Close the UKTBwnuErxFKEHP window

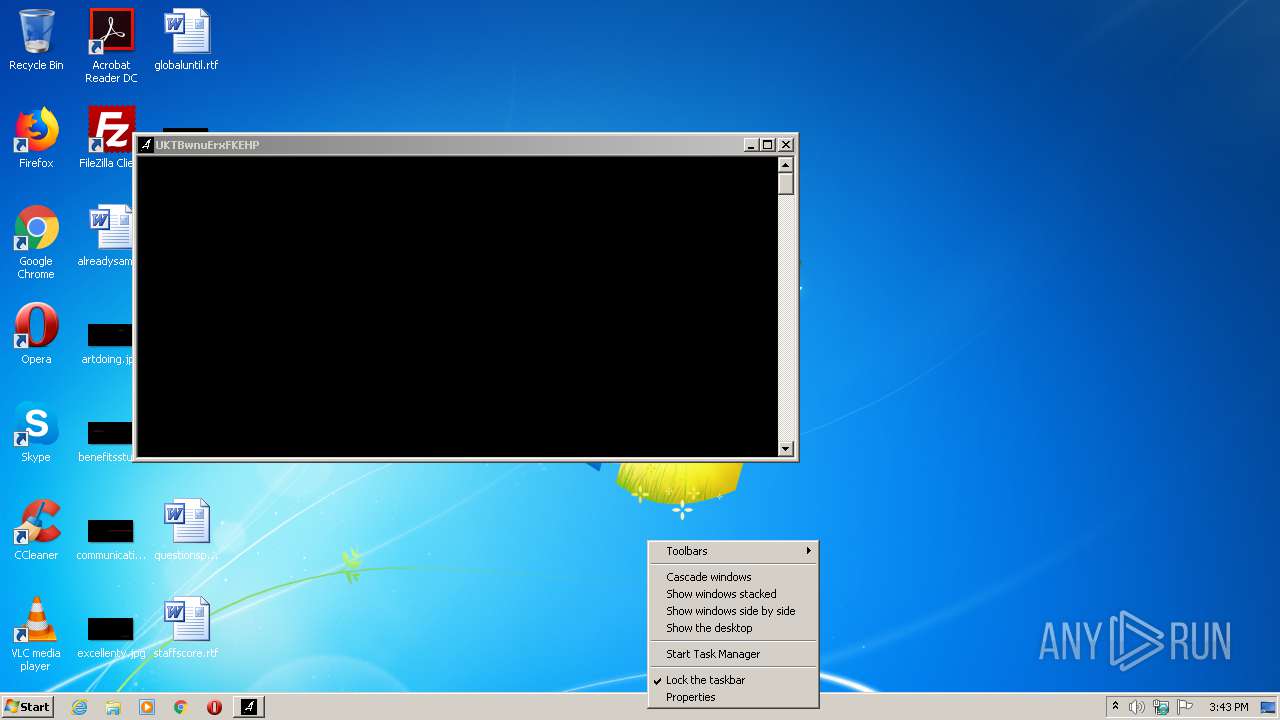tap(786, 145)
